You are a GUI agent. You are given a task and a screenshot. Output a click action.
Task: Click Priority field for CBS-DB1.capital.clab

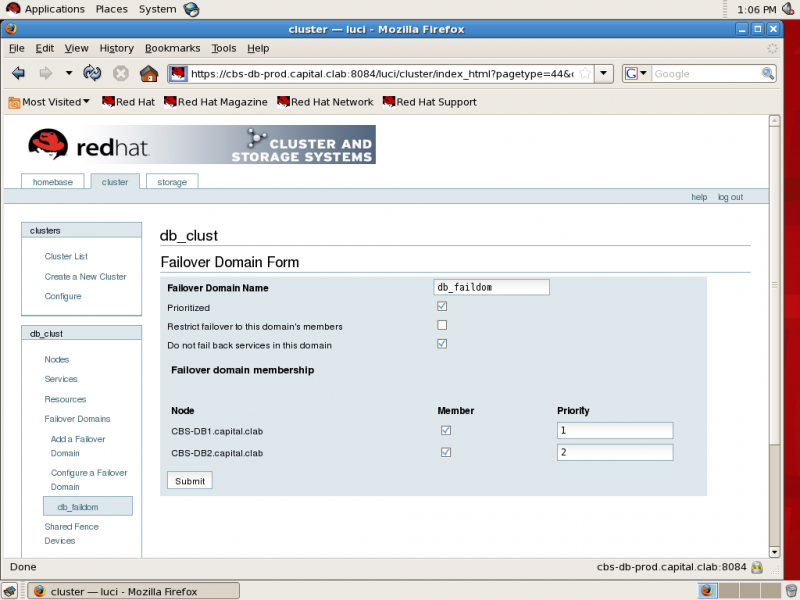615,431
